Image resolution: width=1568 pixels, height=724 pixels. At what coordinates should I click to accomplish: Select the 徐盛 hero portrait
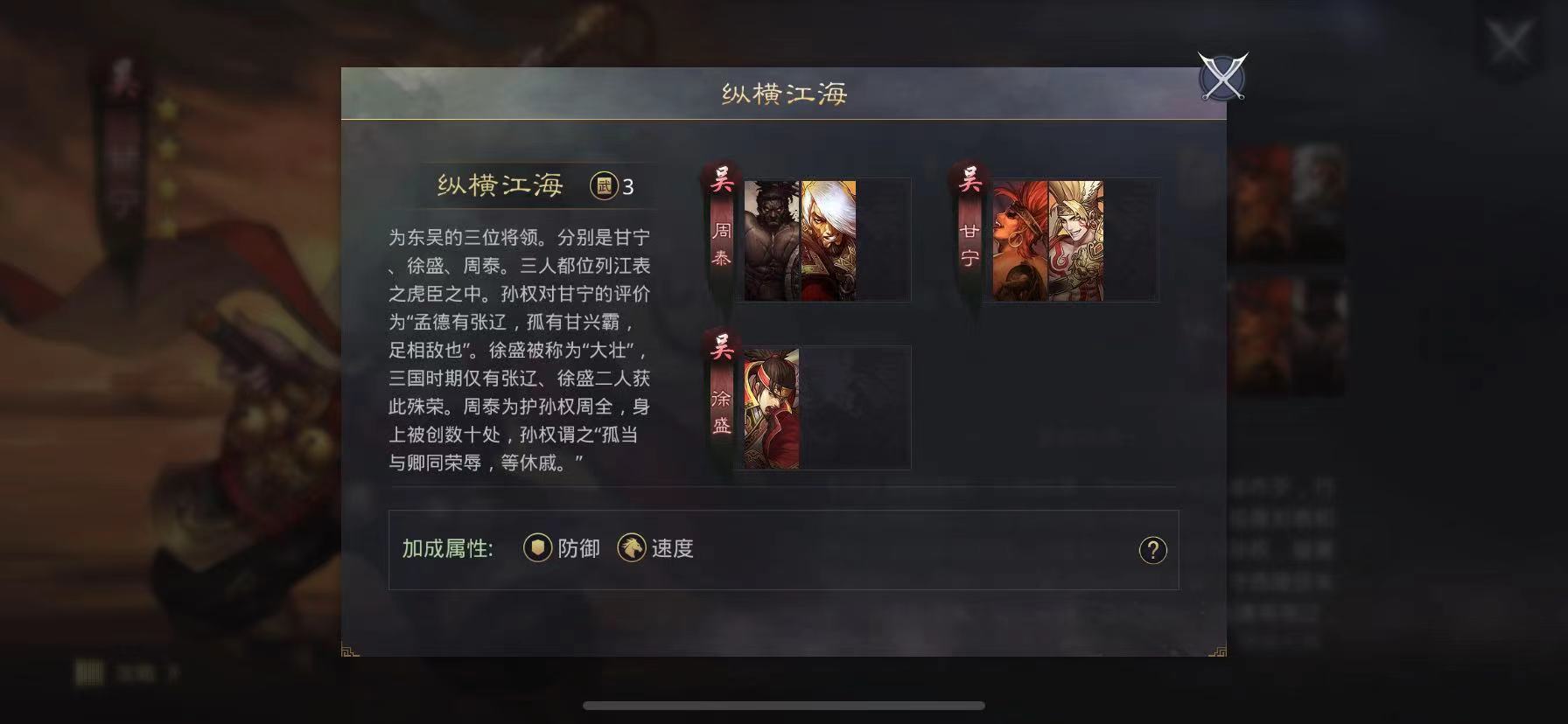pyautogui.click(x=772, y=408)
